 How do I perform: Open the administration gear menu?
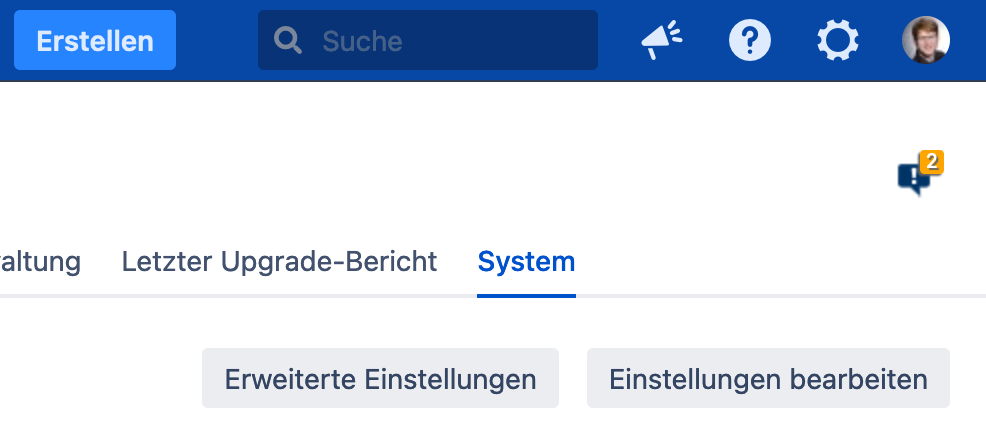coord(838,40)
